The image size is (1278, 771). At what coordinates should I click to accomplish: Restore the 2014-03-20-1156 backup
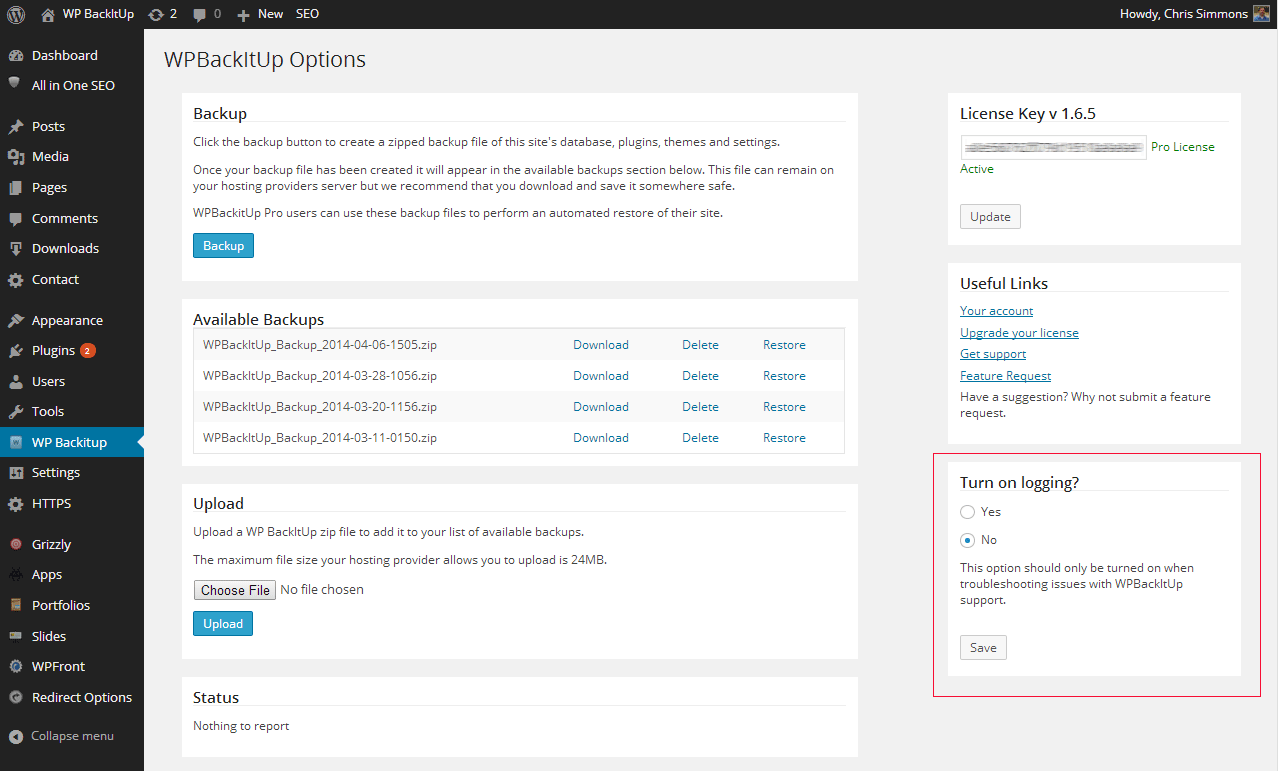[784, 407]
